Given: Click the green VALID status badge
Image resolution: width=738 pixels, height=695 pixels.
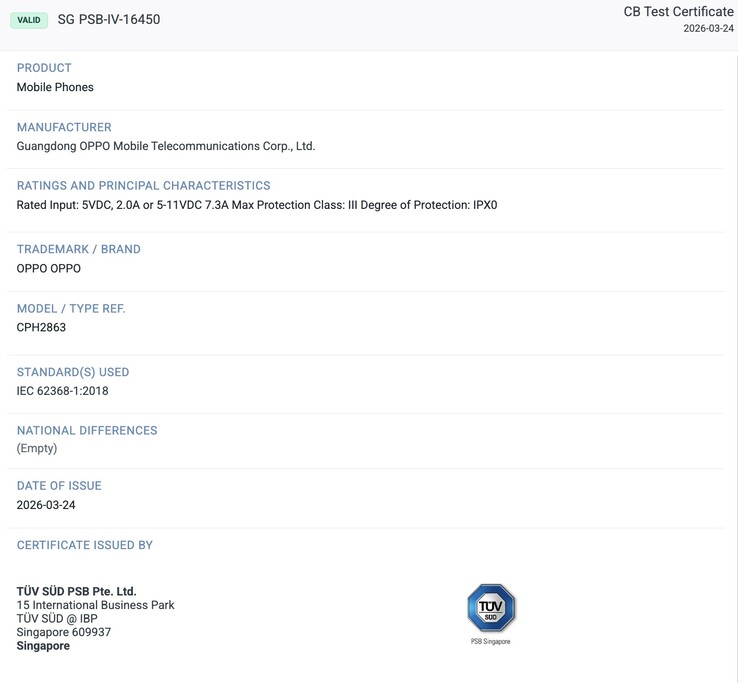Looking at the screenshot, I should tap(29, 20).
